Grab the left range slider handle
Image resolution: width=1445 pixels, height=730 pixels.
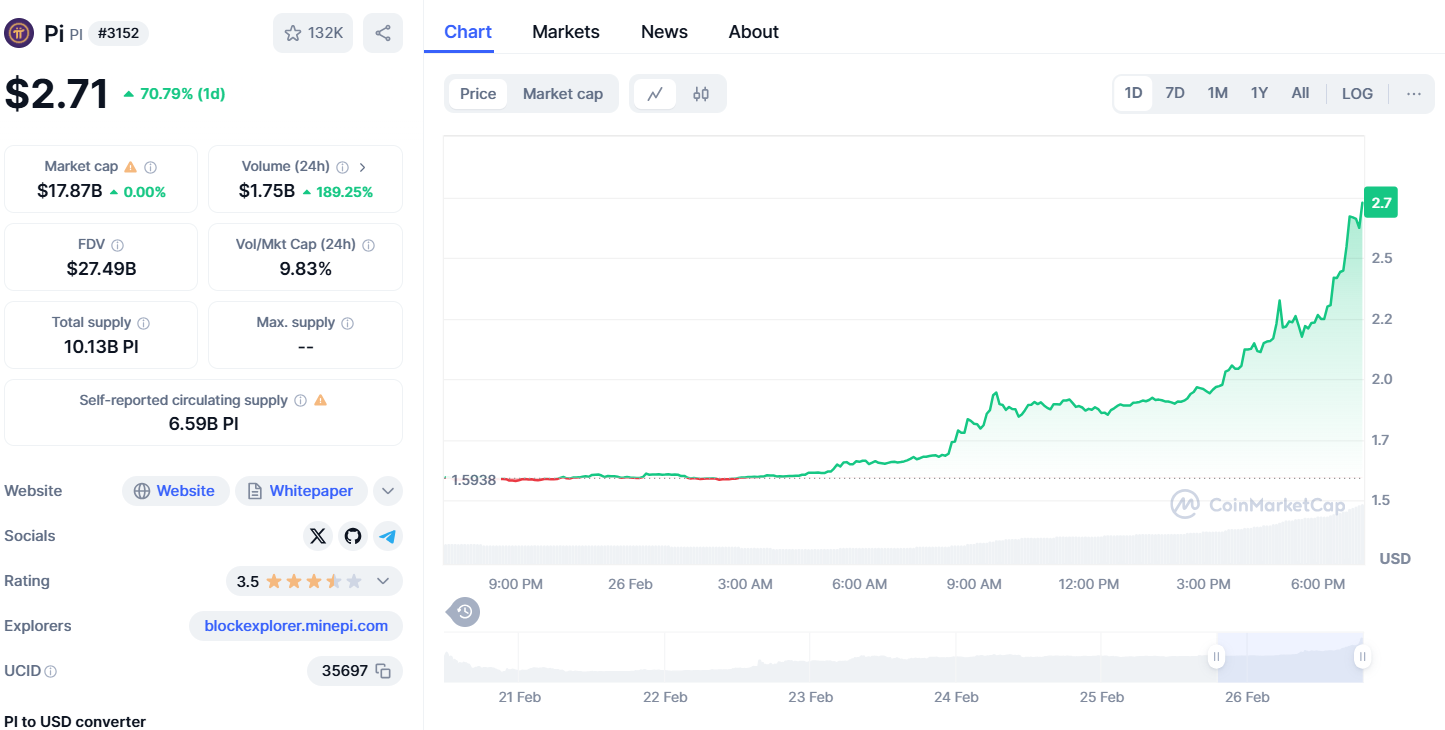tap(1216, 657)
